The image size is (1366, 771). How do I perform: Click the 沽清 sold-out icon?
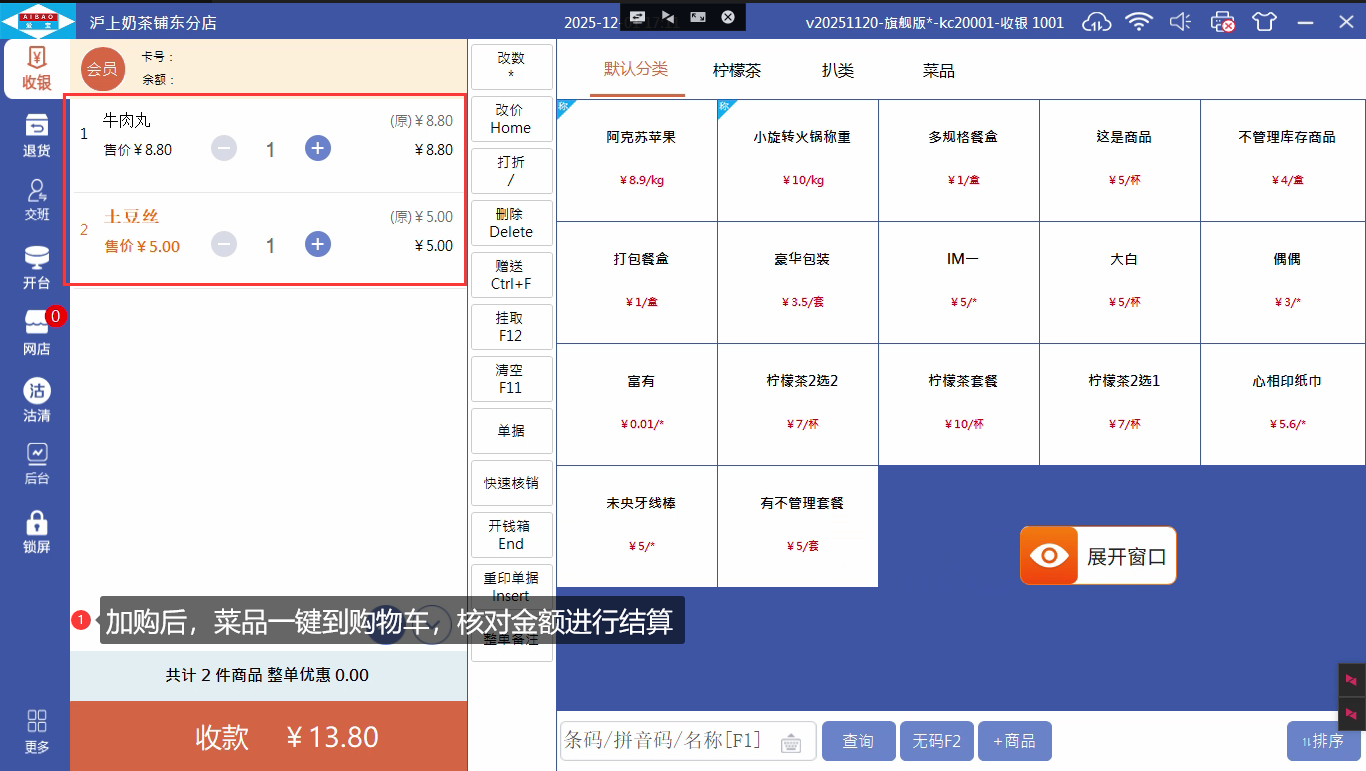(x=36, y=400)
